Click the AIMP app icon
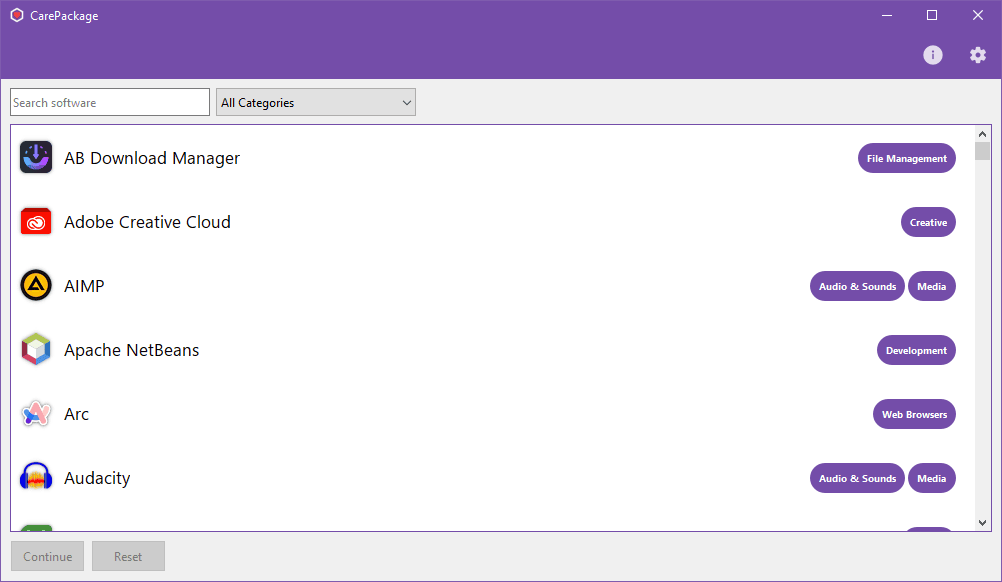The width and height of the screenshot is (1002, 582). tap(36, 286)
